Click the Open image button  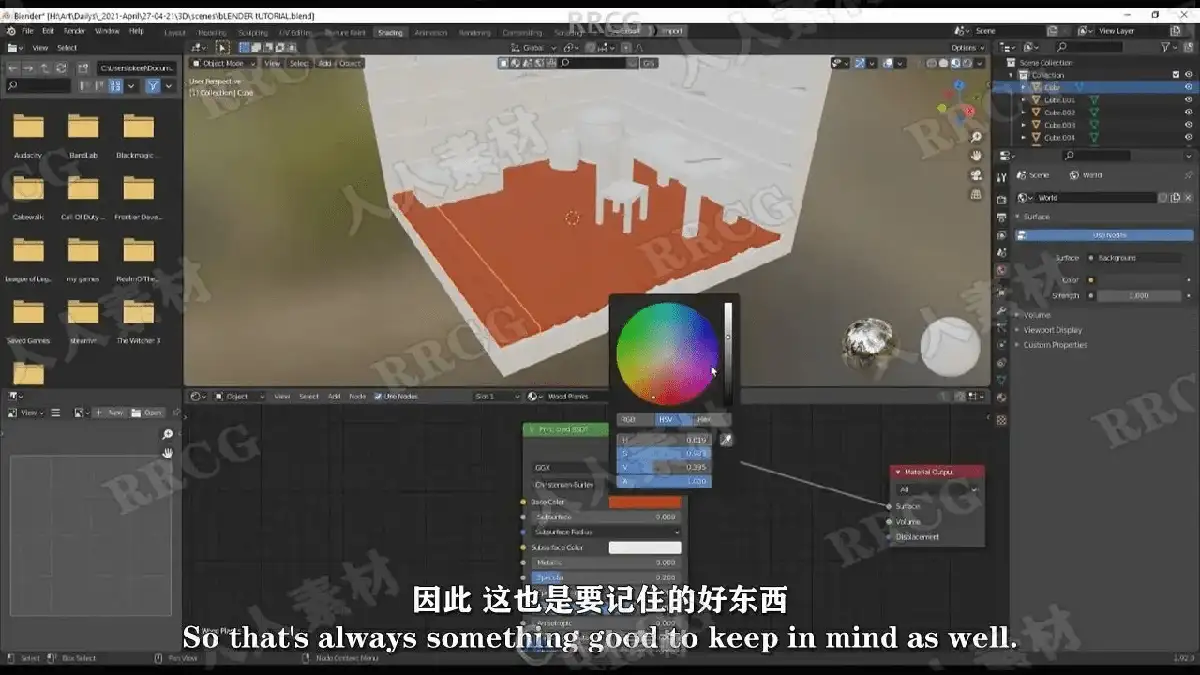[x=148, y=412]
